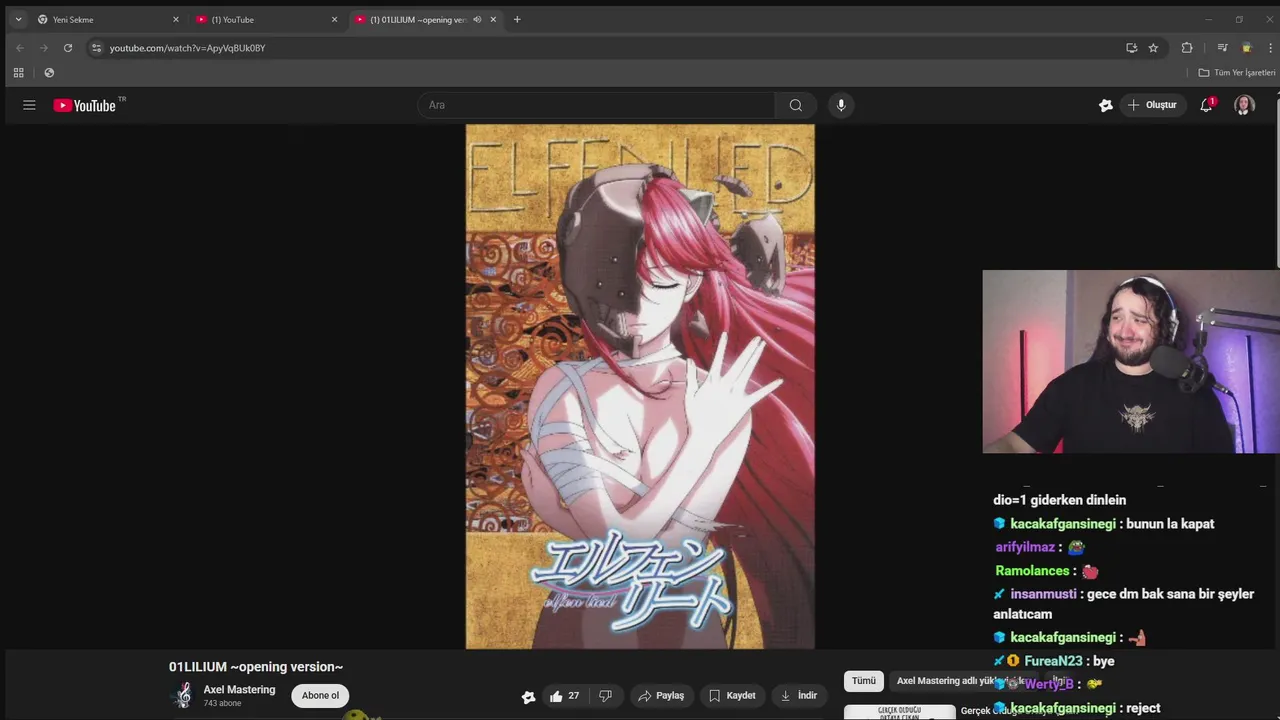Click the globe shortcut in bookmarks bar
The image size is (1280, 720).
49,73
